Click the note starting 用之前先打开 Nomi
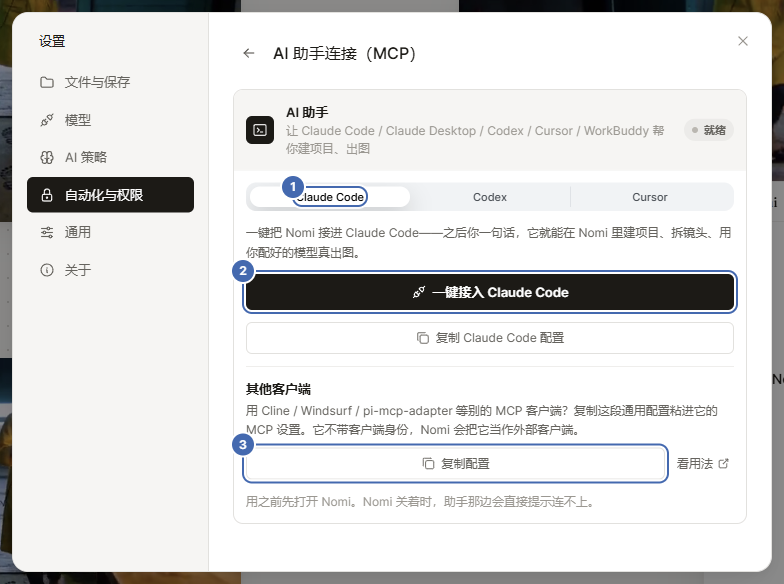Screen dimensions: 784x584 420,502
